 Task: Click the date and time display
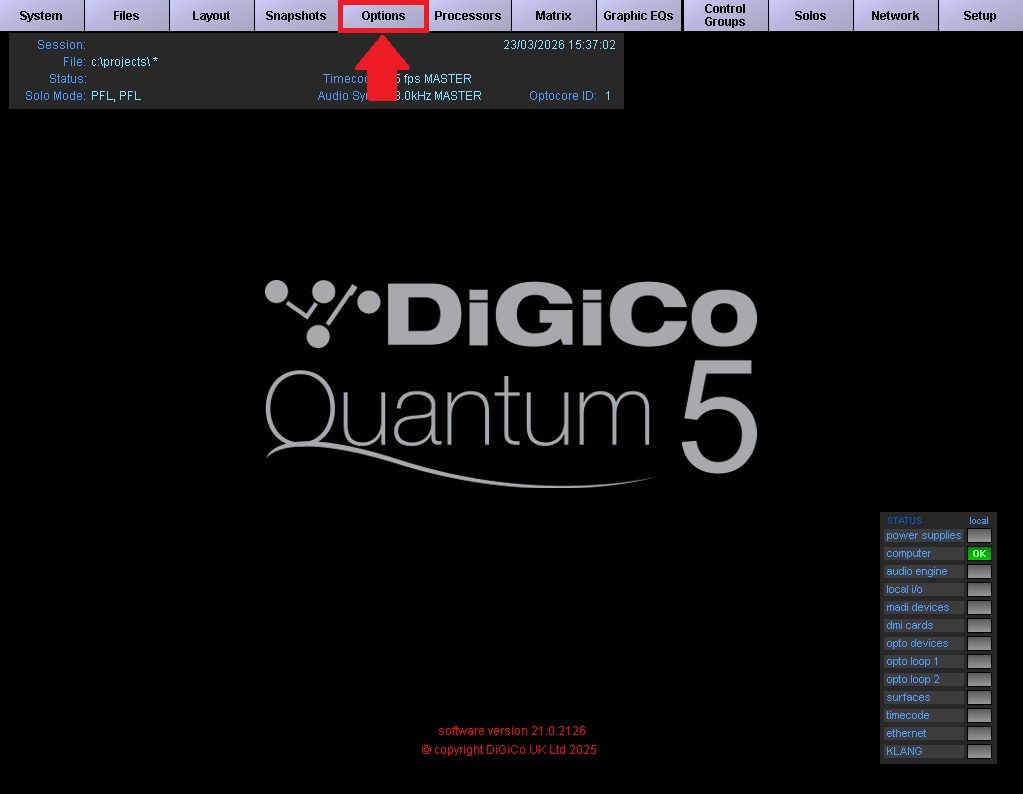[559, 45]
